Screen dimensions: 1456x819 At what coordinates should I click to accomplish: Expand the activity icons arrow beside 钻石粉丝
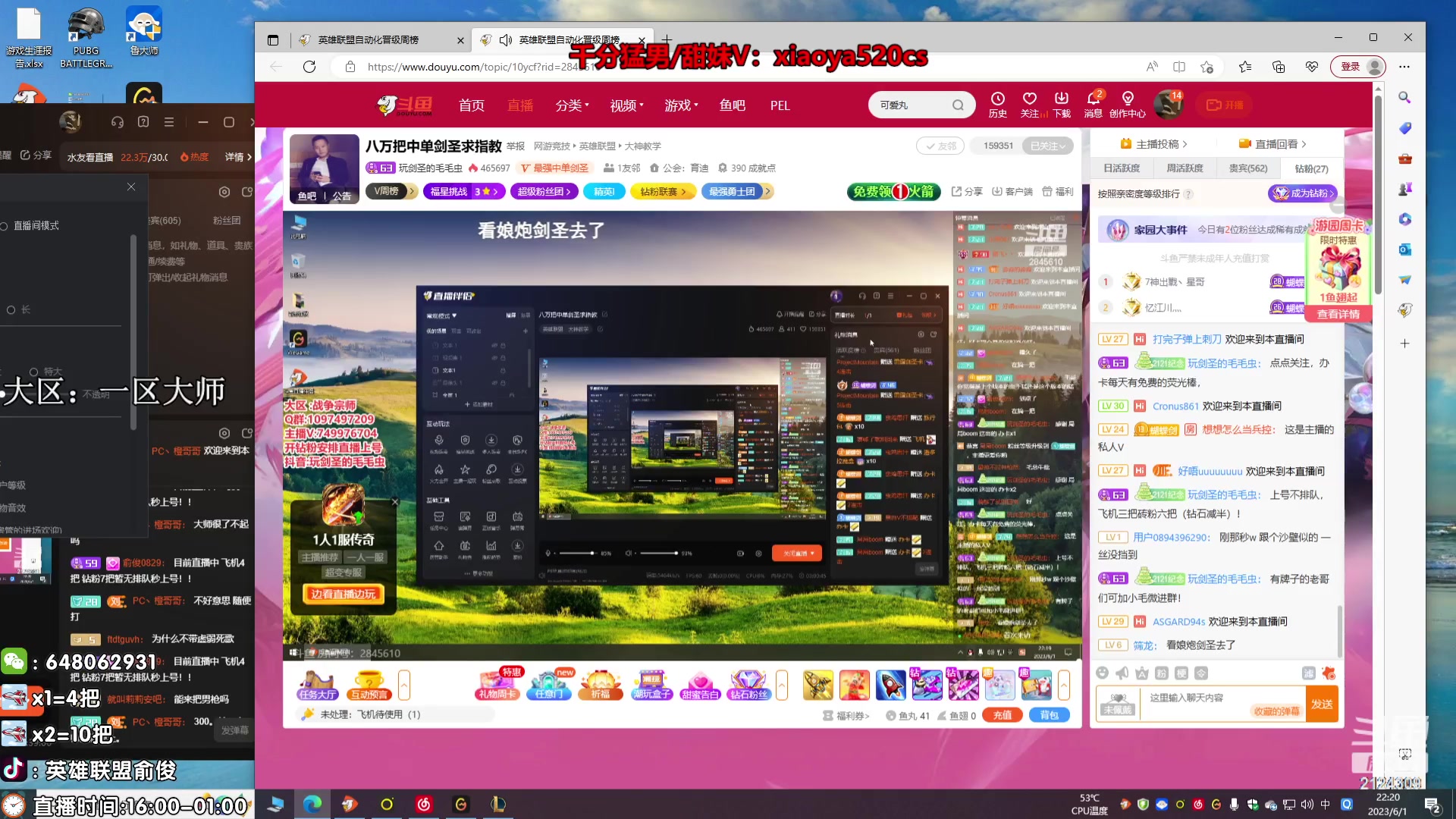tap(782, 685)
